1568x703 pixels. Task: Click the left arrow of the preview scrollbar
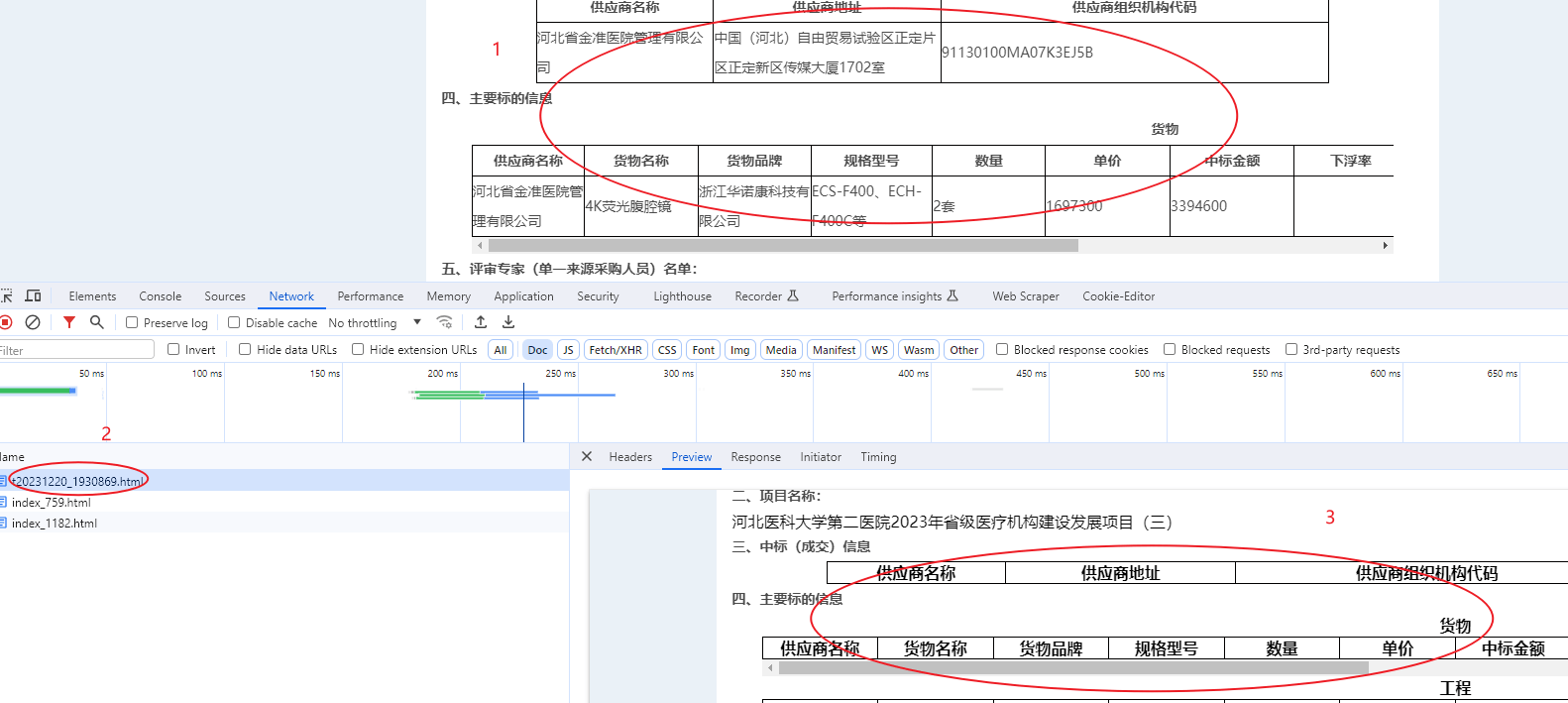click(x=771, y=668)
